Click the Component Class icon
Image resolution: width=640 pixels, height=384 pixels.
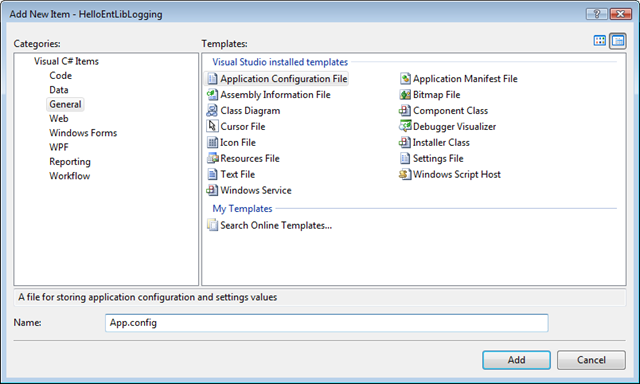404,111
